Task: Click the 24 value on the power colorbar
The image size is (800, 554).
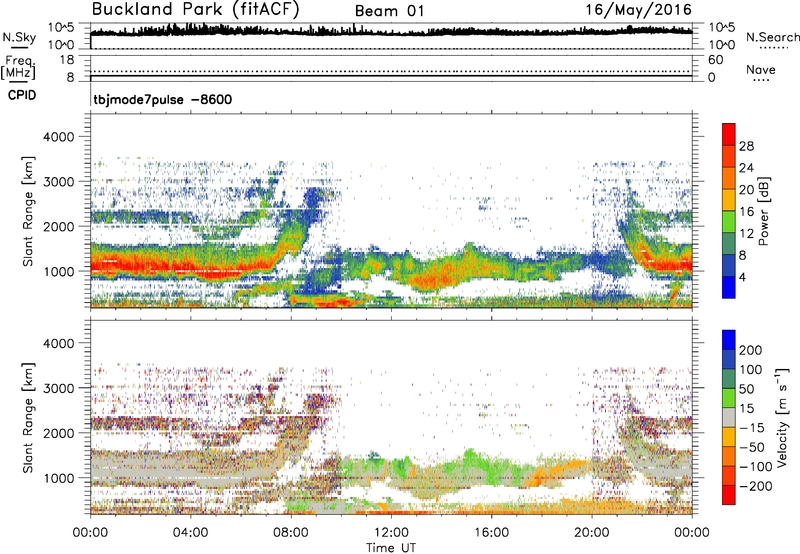Action: [x=746, y=168]
